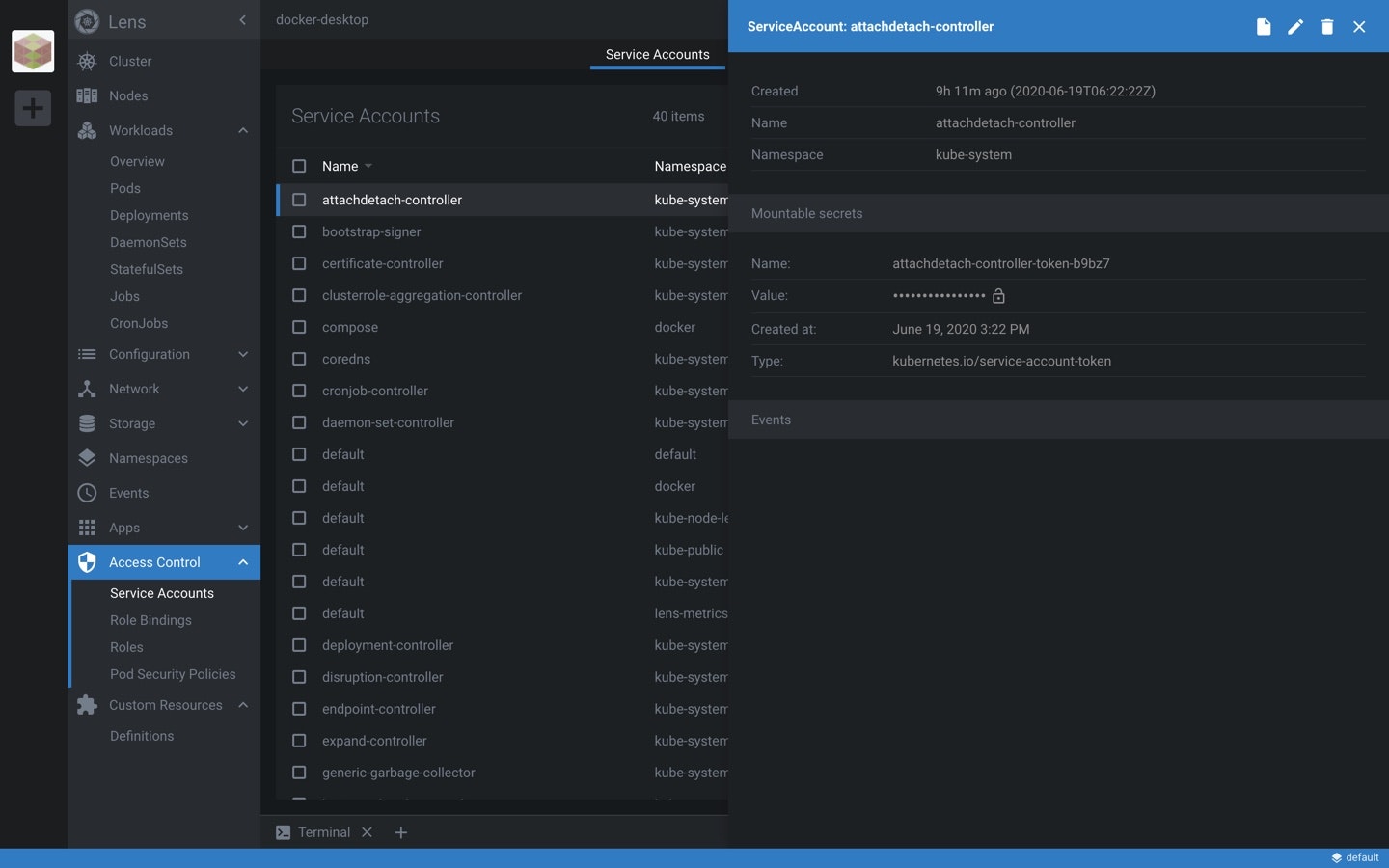Expand the Configuration section chevron

[x=243, y=354]
